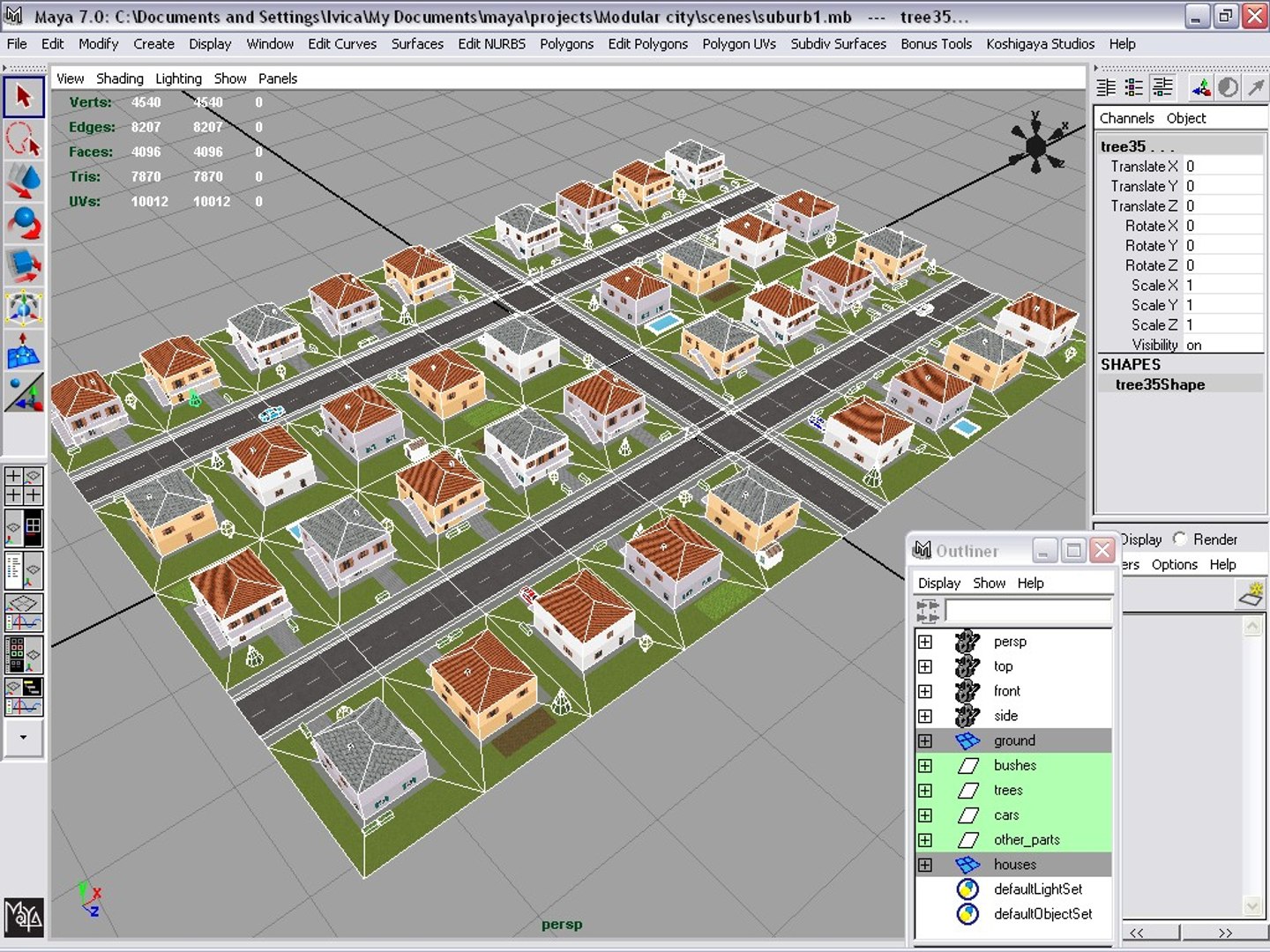This screenshot has width=1270, height=952.
Task: Switch to Hypershade/Persp quick layout
Action: pyautogui.click(x=24, y=655)
